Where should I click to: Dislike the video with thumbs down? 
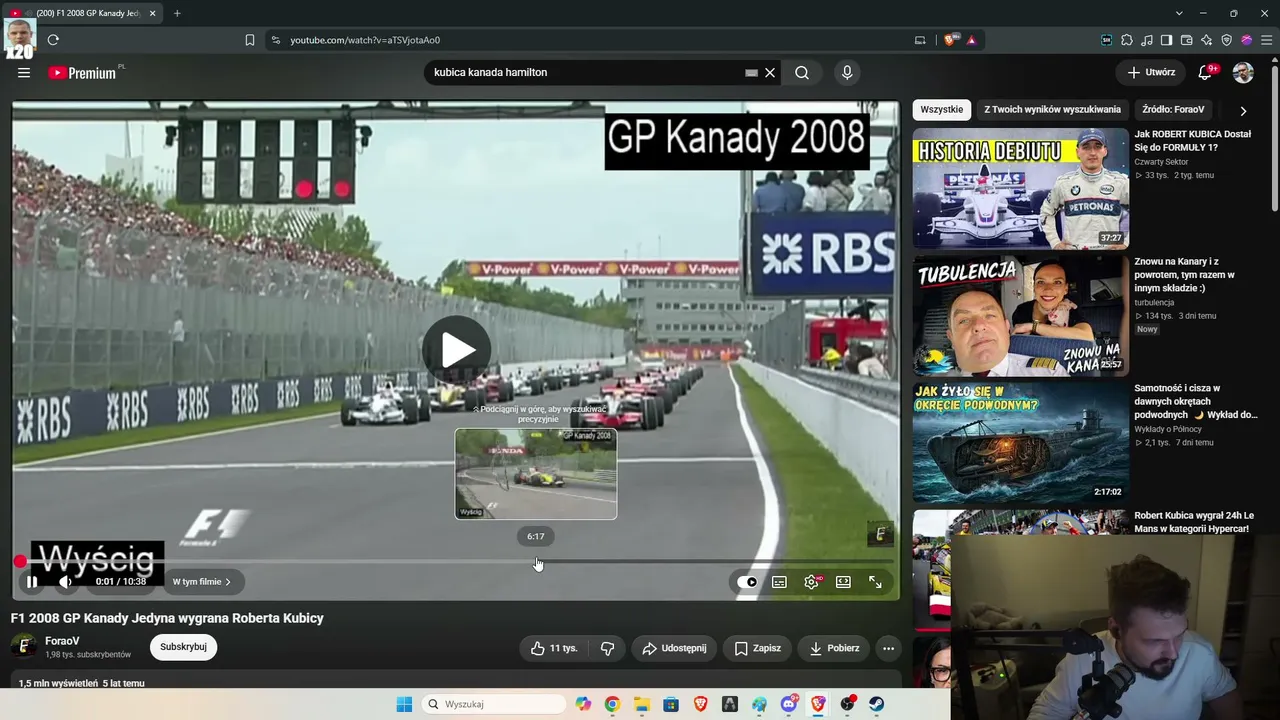(607, 648)
